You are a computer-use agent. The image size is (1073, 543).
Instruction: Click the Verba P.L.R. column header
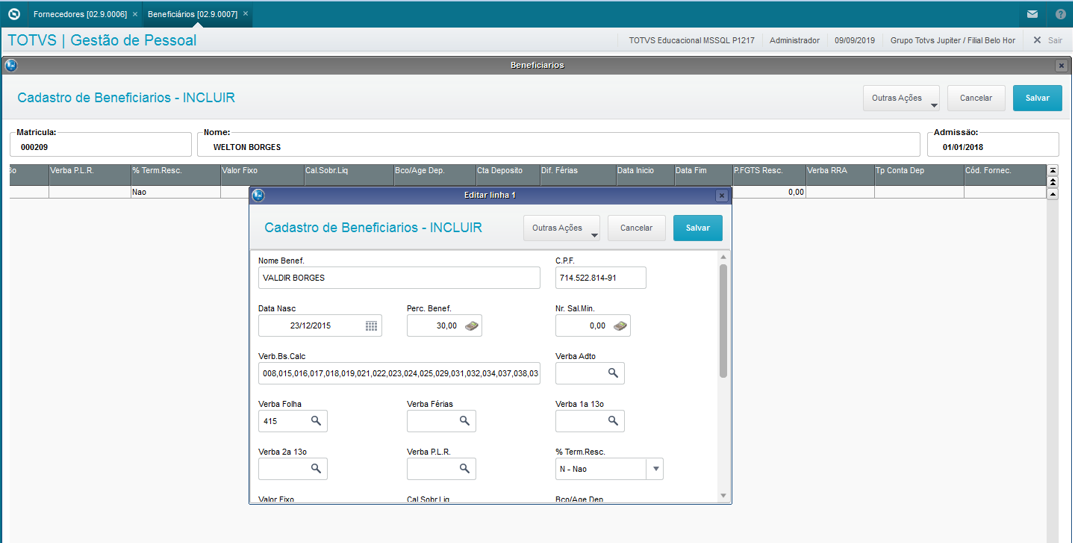[x=90, y=175]
